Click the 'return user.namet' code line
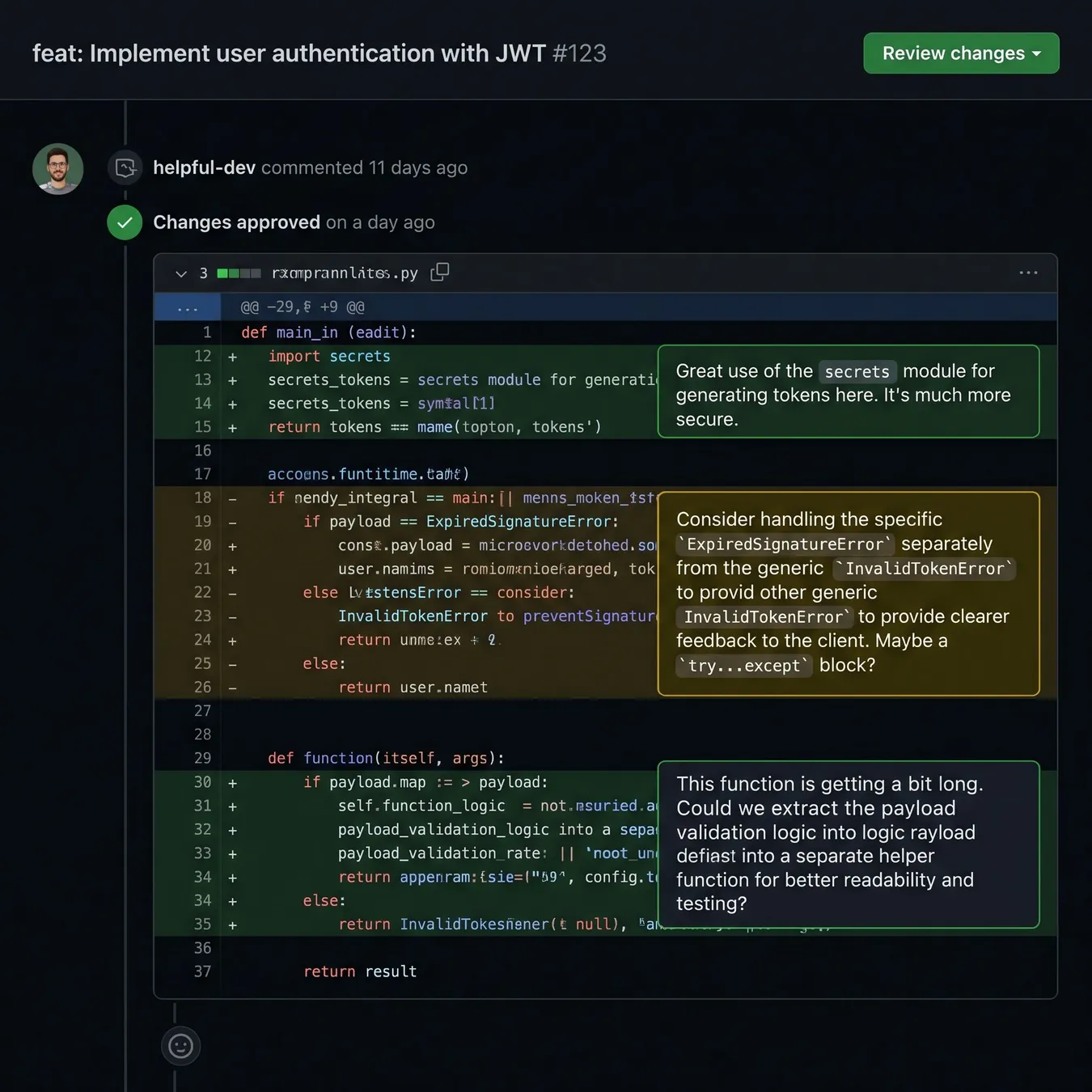The height and width of the screenshot is (1092, 1092). tap(413, 687)
